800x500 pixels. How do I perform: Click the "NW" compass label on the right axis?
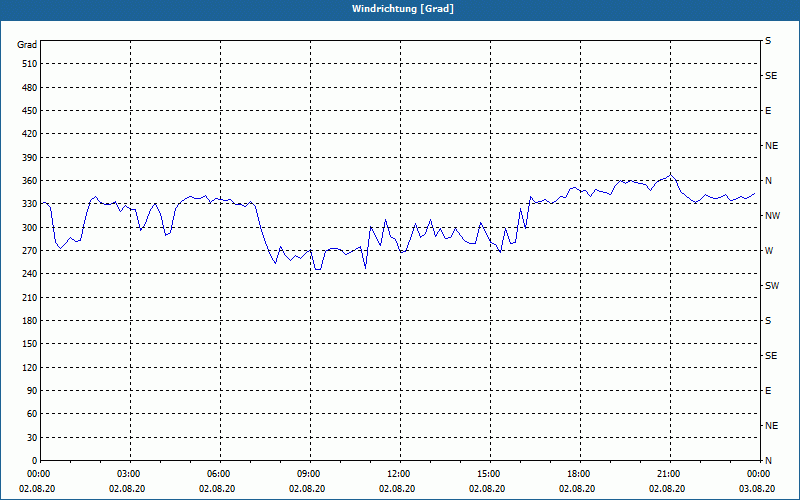click(x=772, y=216)
